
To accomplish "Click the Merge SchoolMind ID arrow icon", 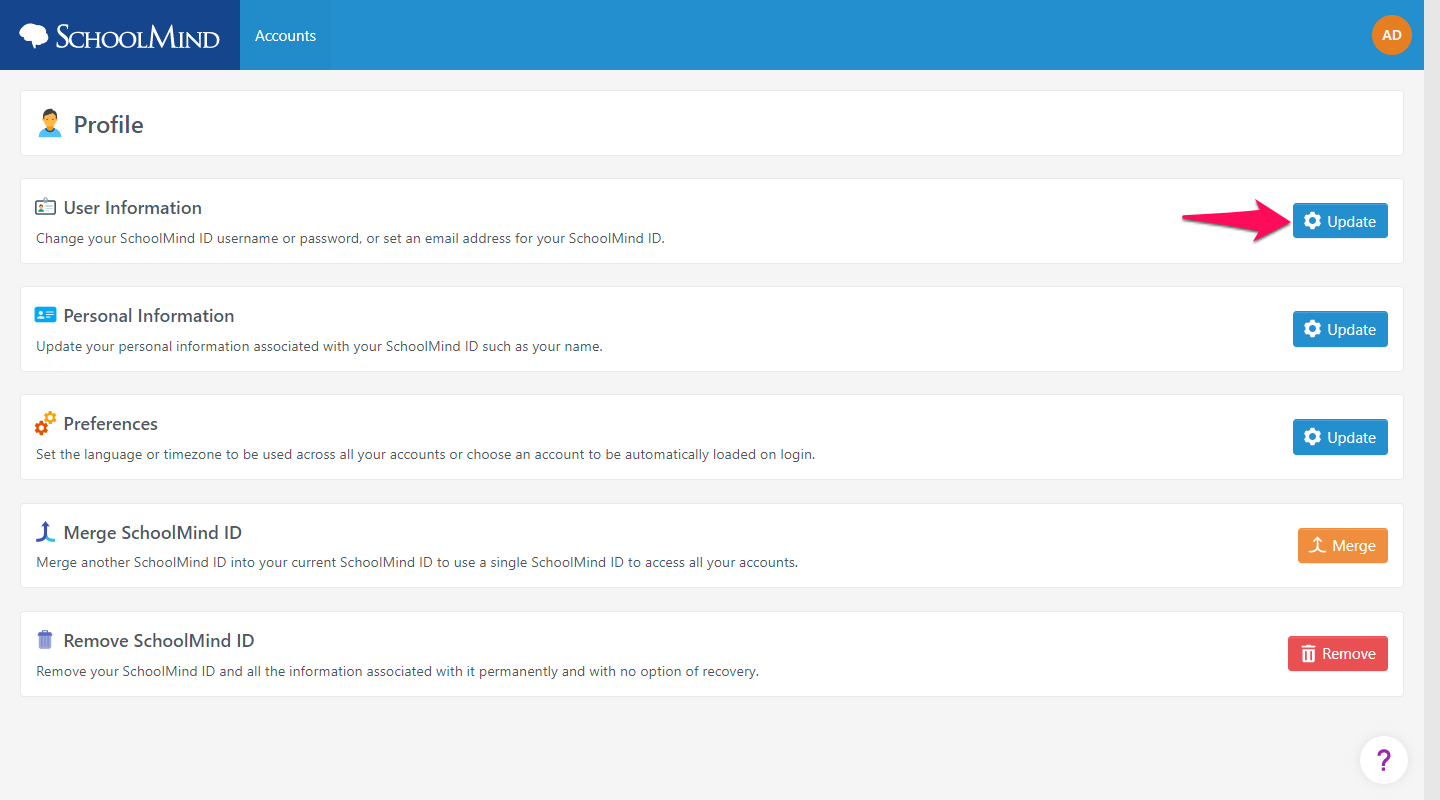I will pos(45,532).
